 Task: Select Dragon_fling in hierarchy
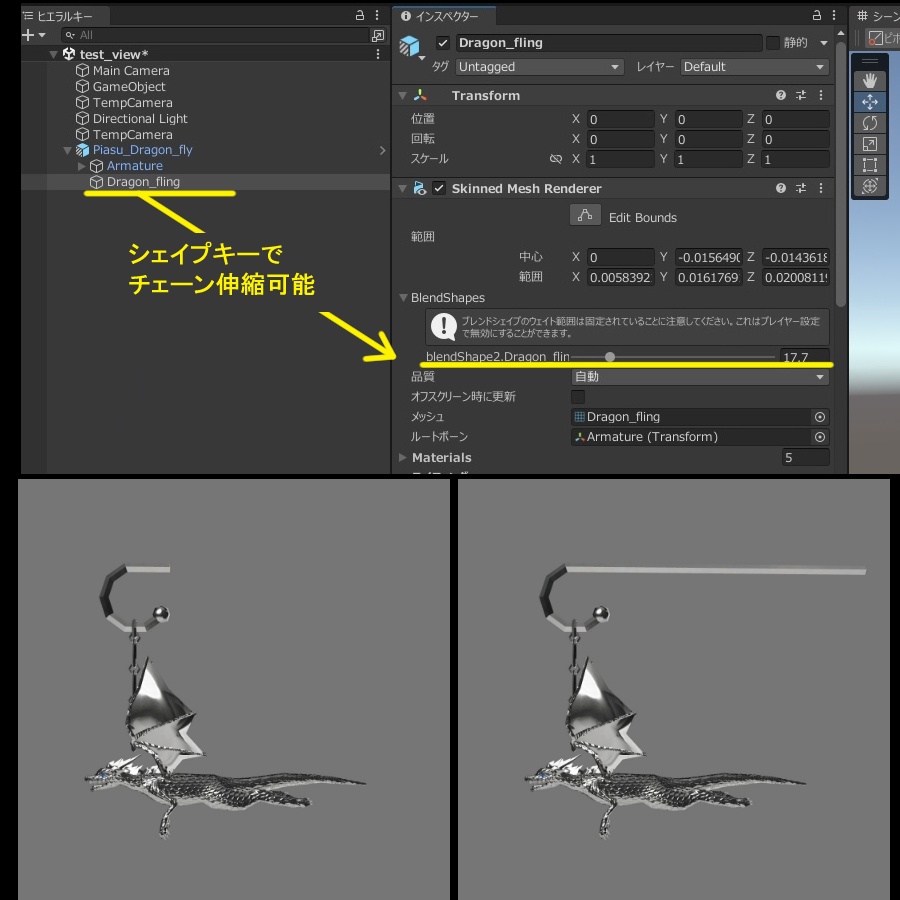tap(143, 182)
